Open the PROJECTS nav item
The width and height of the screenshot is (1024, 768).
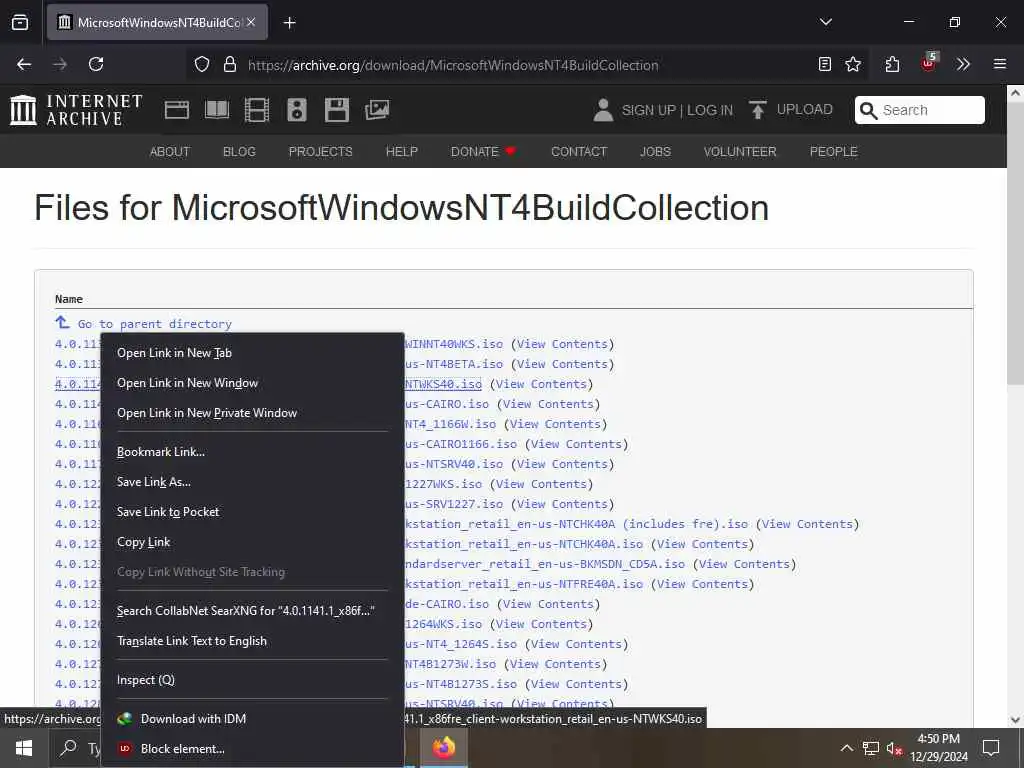[x=321, y=152]
